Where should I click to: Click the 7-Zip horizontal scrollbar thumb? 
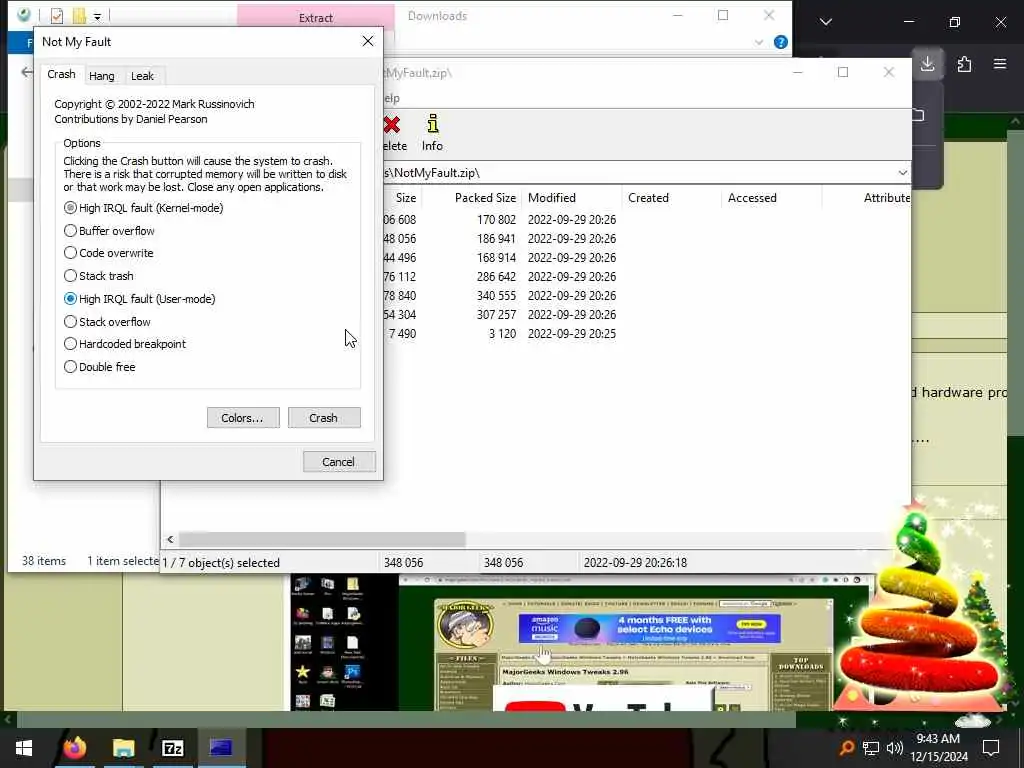[322, 539]
